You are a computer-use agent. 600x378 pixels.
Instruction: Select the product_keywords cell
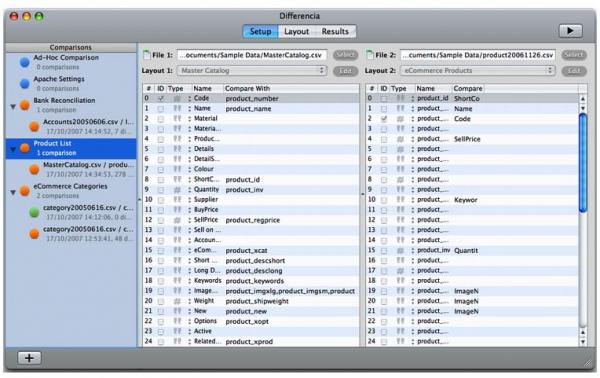(x=254, y=281)
